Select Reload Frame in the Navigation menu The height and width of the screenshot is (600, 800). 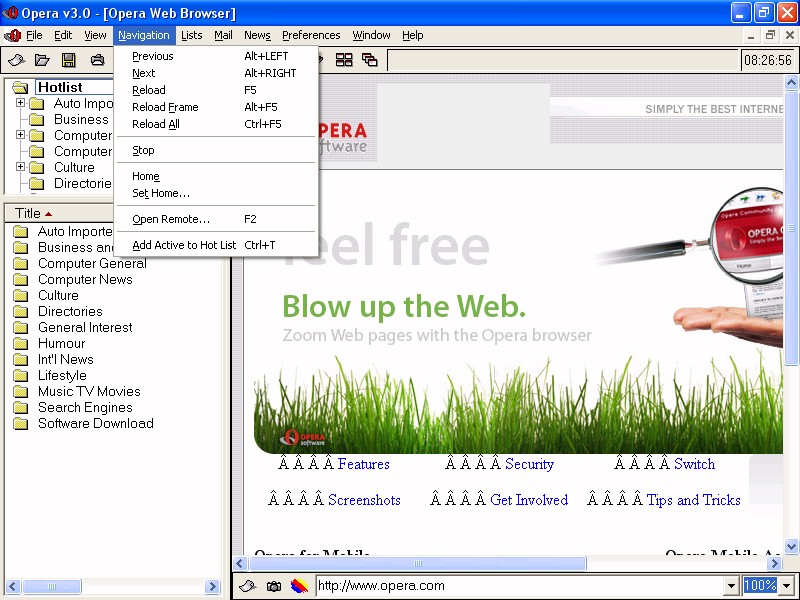point(217,107)
